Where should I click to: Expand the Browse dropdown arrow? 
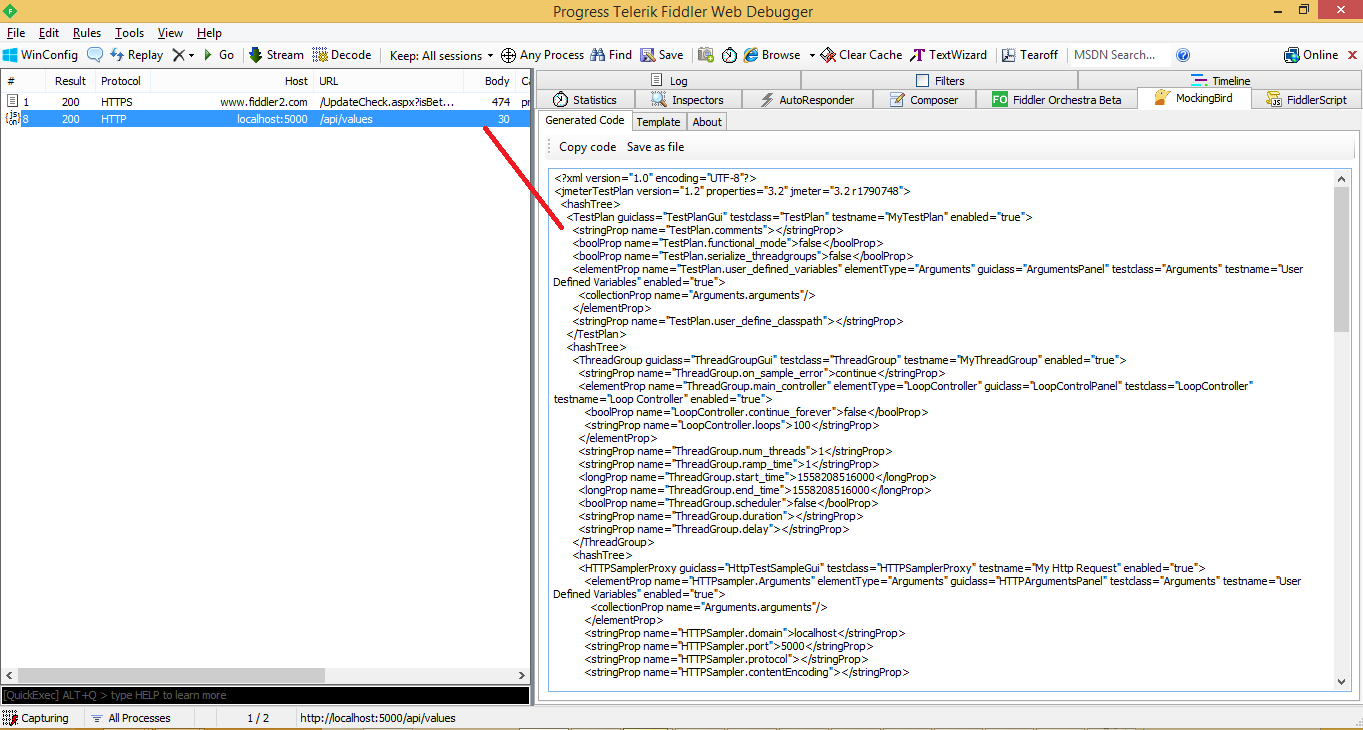click(812, 55)
